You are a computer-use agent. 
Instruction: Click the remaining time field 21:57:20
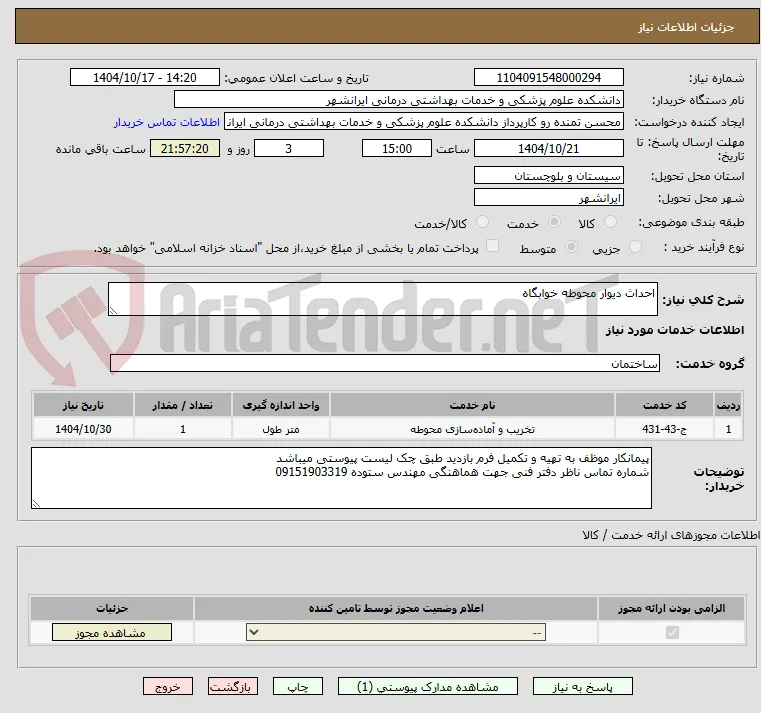click(x=185, y=149)
